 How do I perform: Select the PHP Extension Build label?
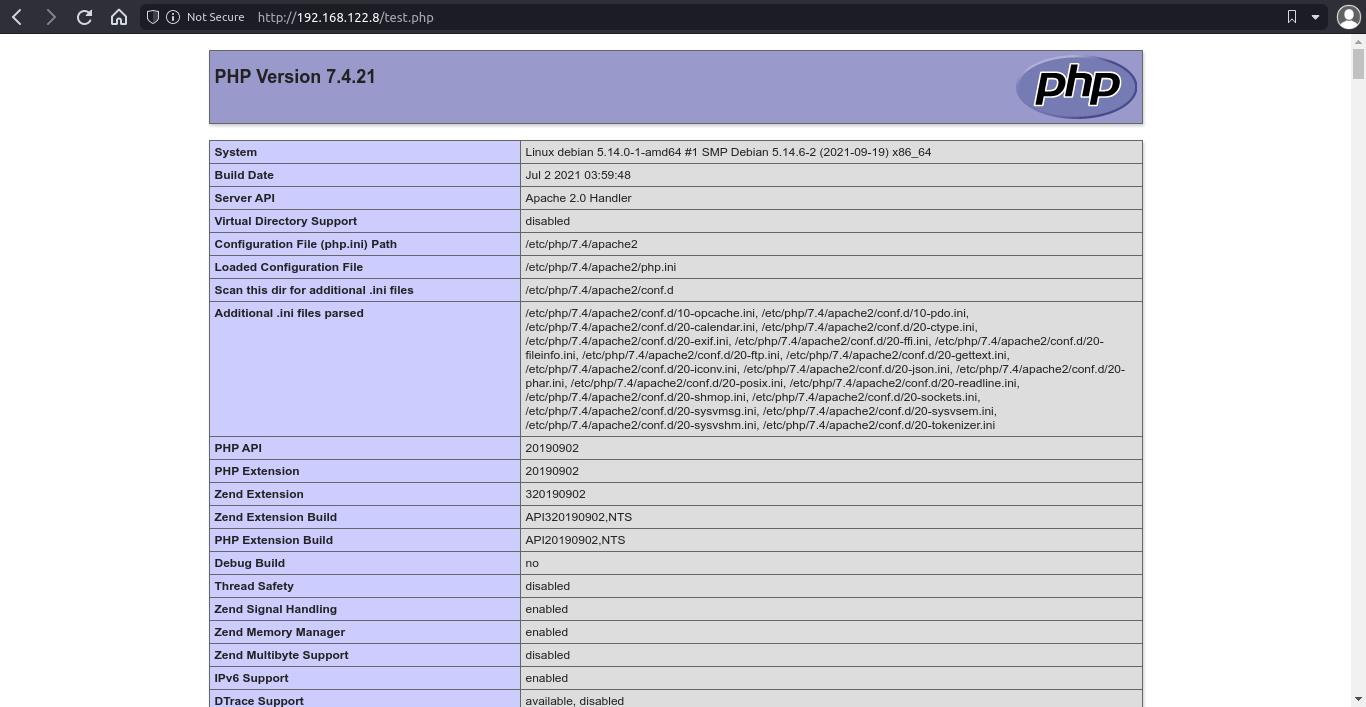click(274, 540)
